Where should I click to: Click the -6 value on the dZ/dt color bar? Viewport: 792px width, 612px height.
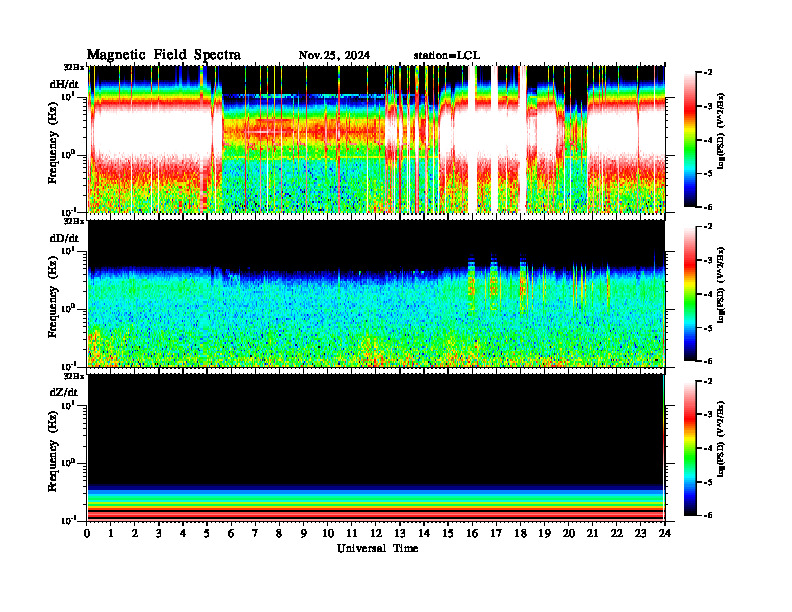coord(708,515)
